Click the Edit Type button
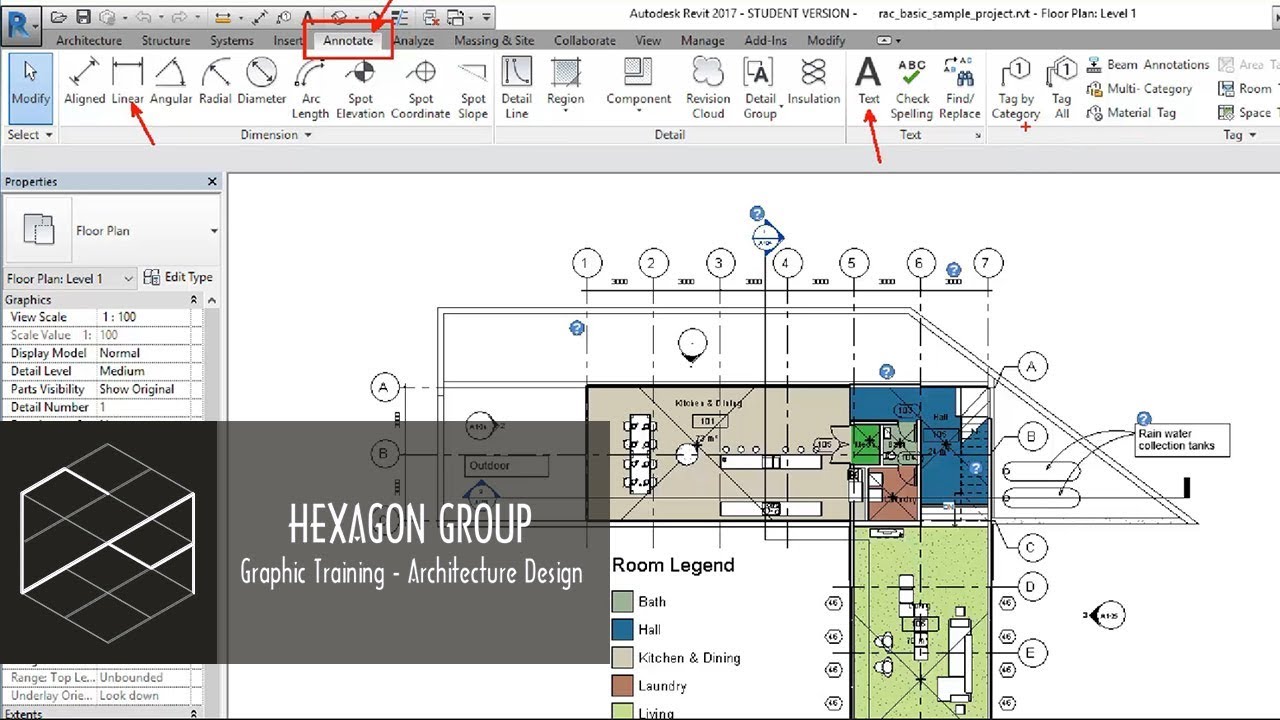 tap(178, 278)
